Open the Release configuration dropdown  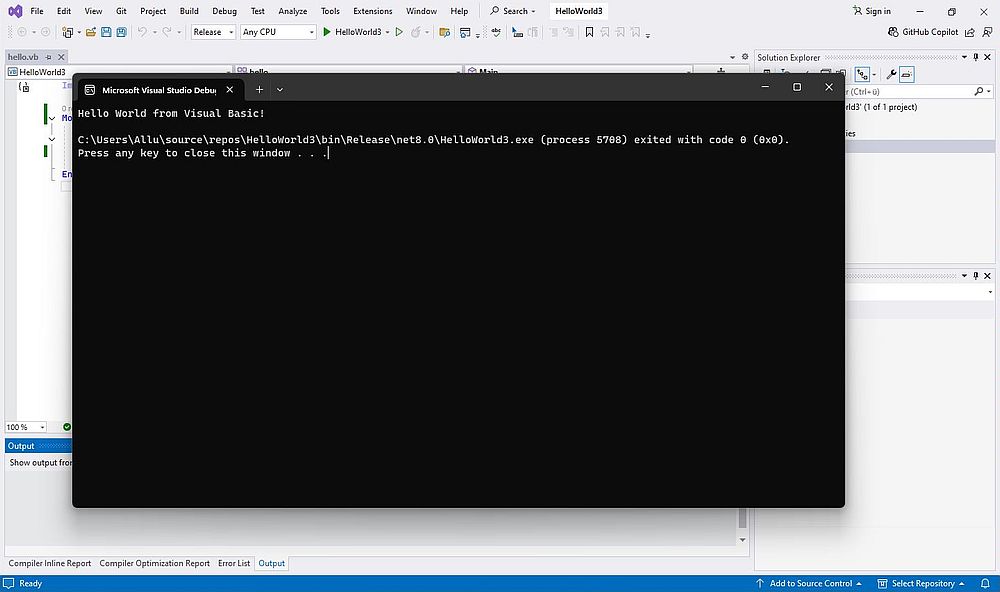[214, 32]
